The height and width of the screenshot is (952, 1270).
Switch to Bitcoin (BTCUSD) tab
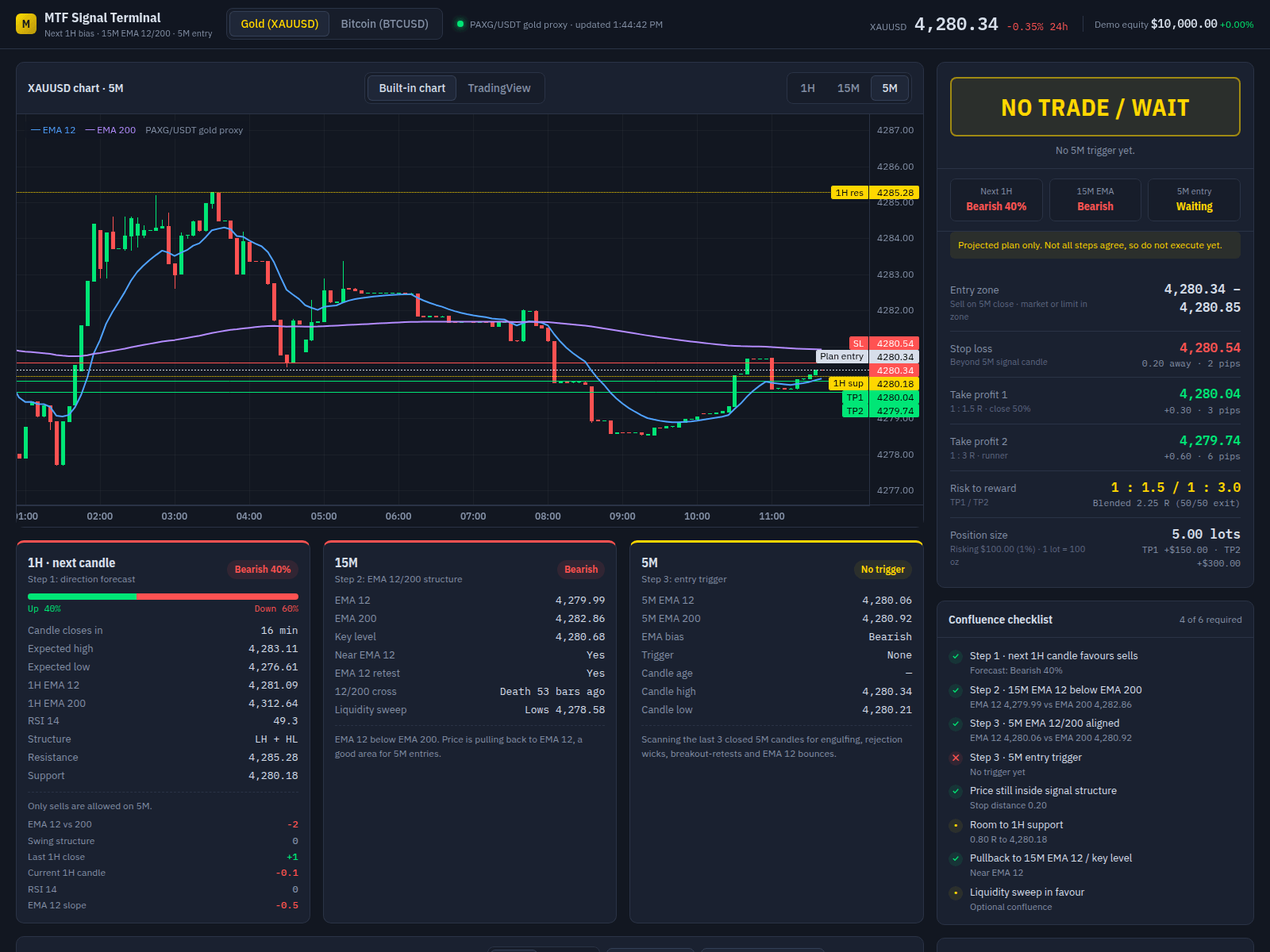click(384, 24)
